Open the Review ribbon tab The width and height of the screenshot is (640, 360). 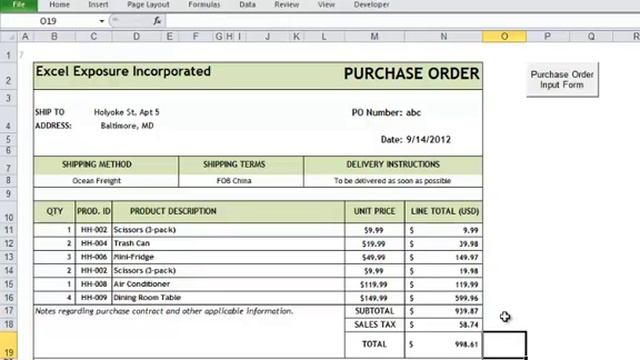point(287,5)
